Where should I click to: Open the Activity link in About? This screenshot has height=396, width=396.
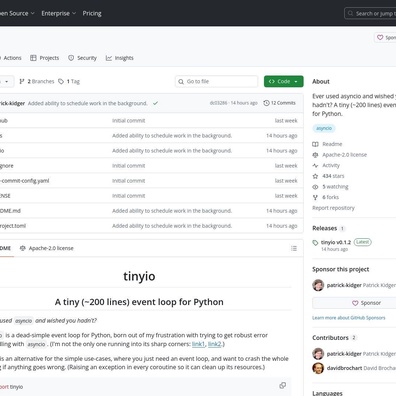coord(331,165)
